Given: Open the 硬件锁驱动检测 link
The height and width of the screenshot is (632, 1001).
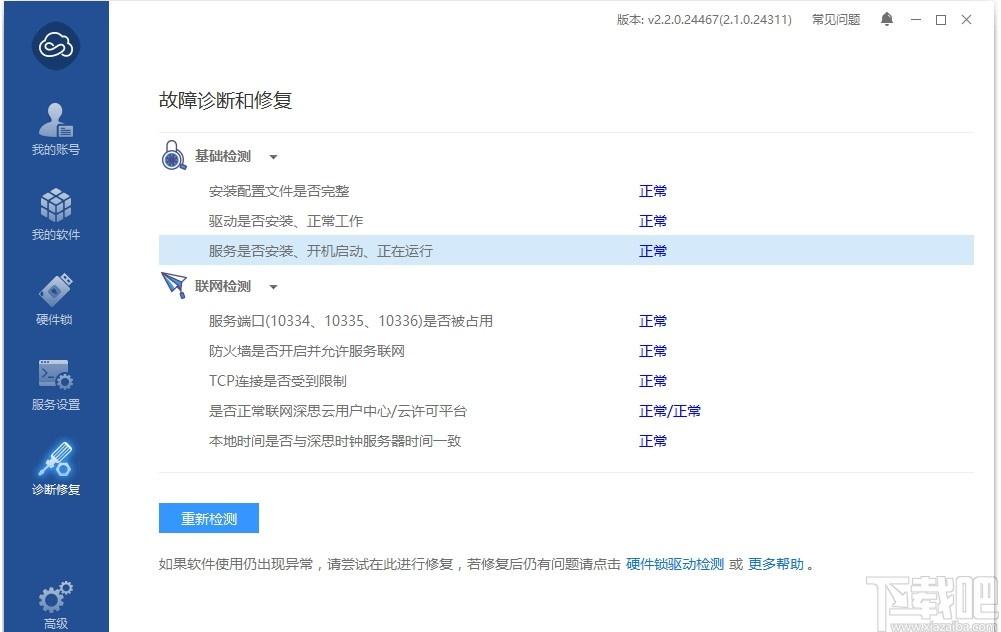Looking at the screenshot, I should click(x=675, y=564).
